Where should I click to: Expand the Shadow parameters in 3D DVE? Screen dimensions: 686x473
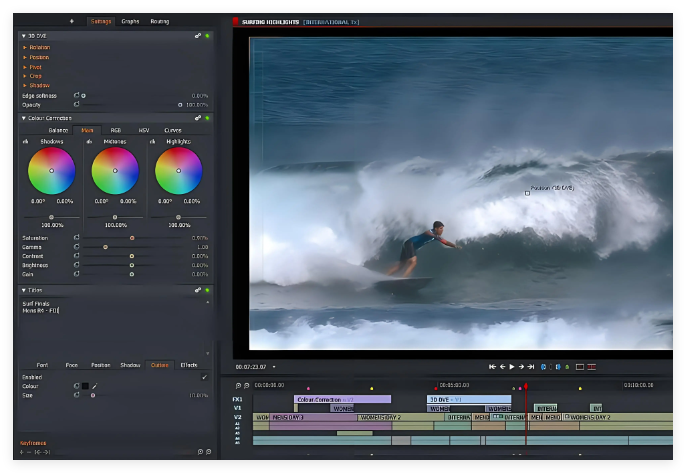(x=25, y=85)
